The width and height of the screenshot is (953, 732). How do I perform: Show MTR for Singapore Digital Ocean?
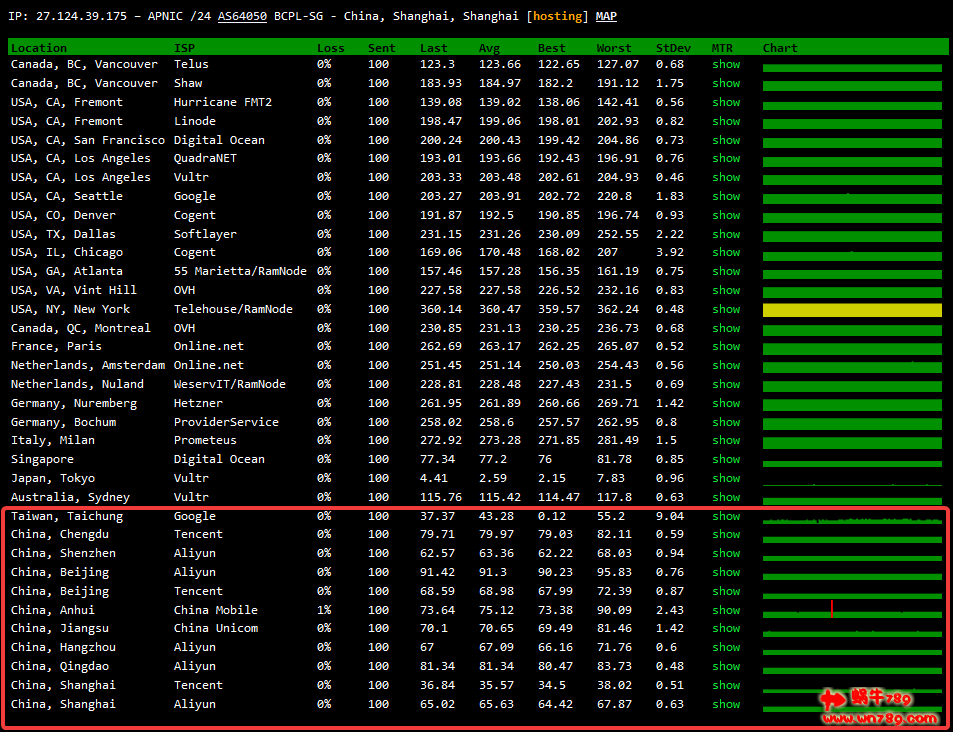[x=726, y=459]
